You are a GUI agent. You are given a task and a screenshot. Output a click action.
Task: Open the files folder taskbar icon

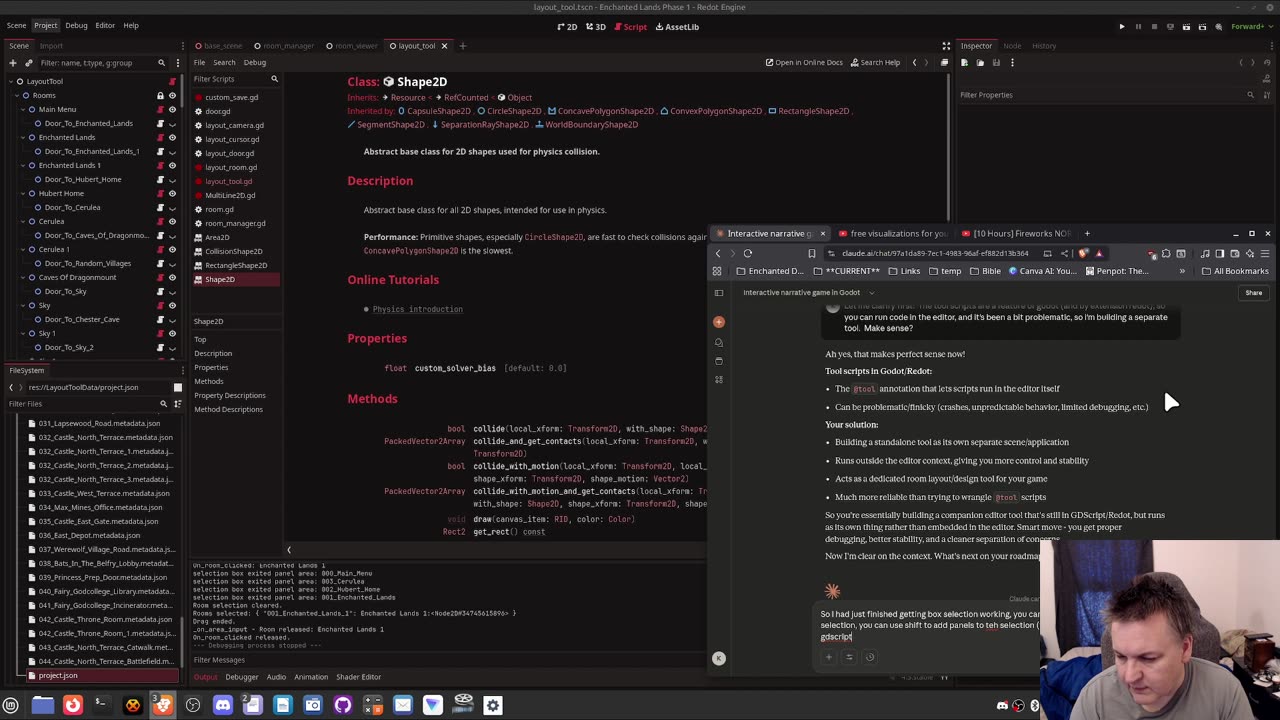click(42, 705)
